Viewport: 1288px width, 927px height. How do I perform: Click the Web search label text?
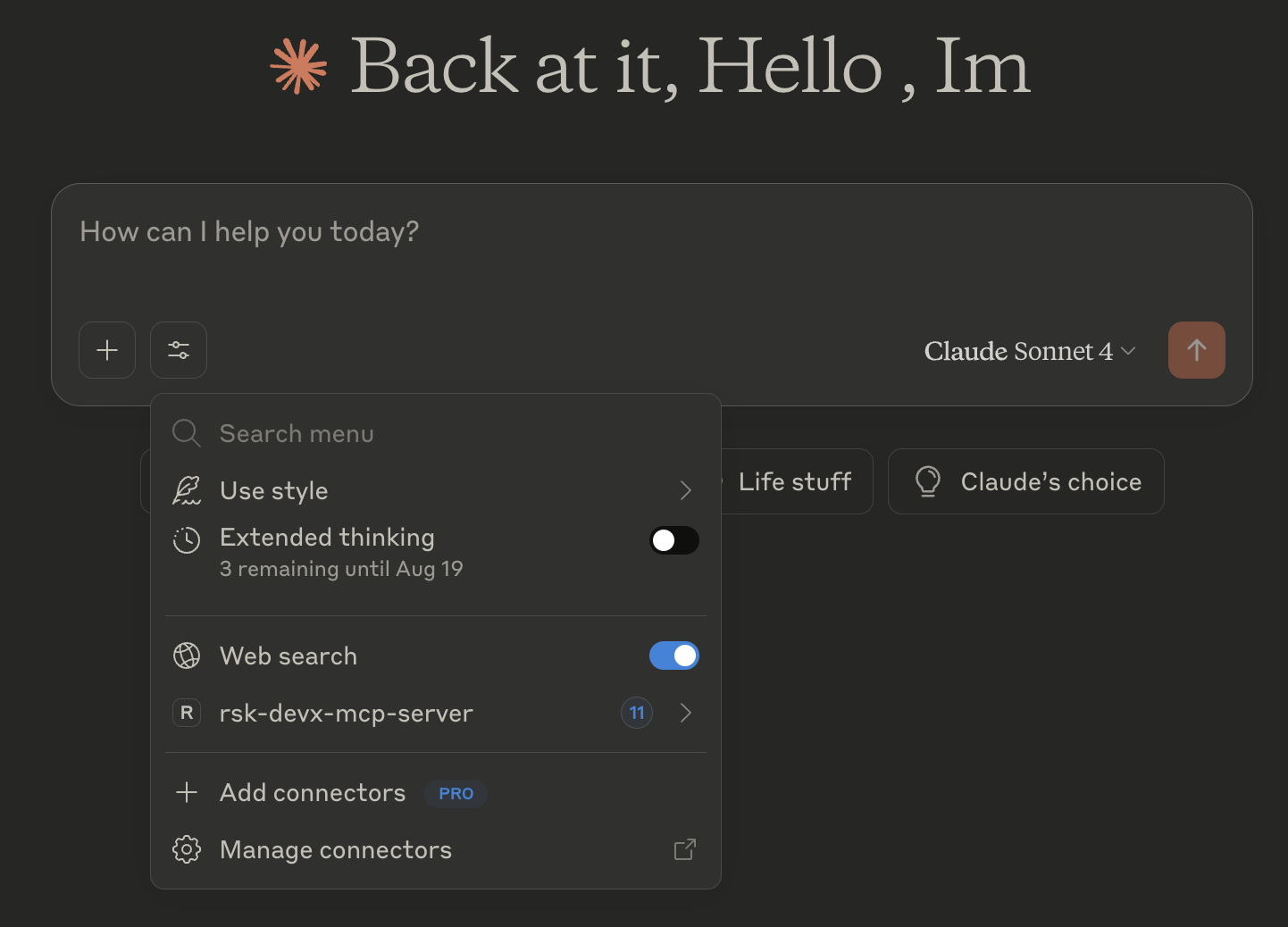289,656
